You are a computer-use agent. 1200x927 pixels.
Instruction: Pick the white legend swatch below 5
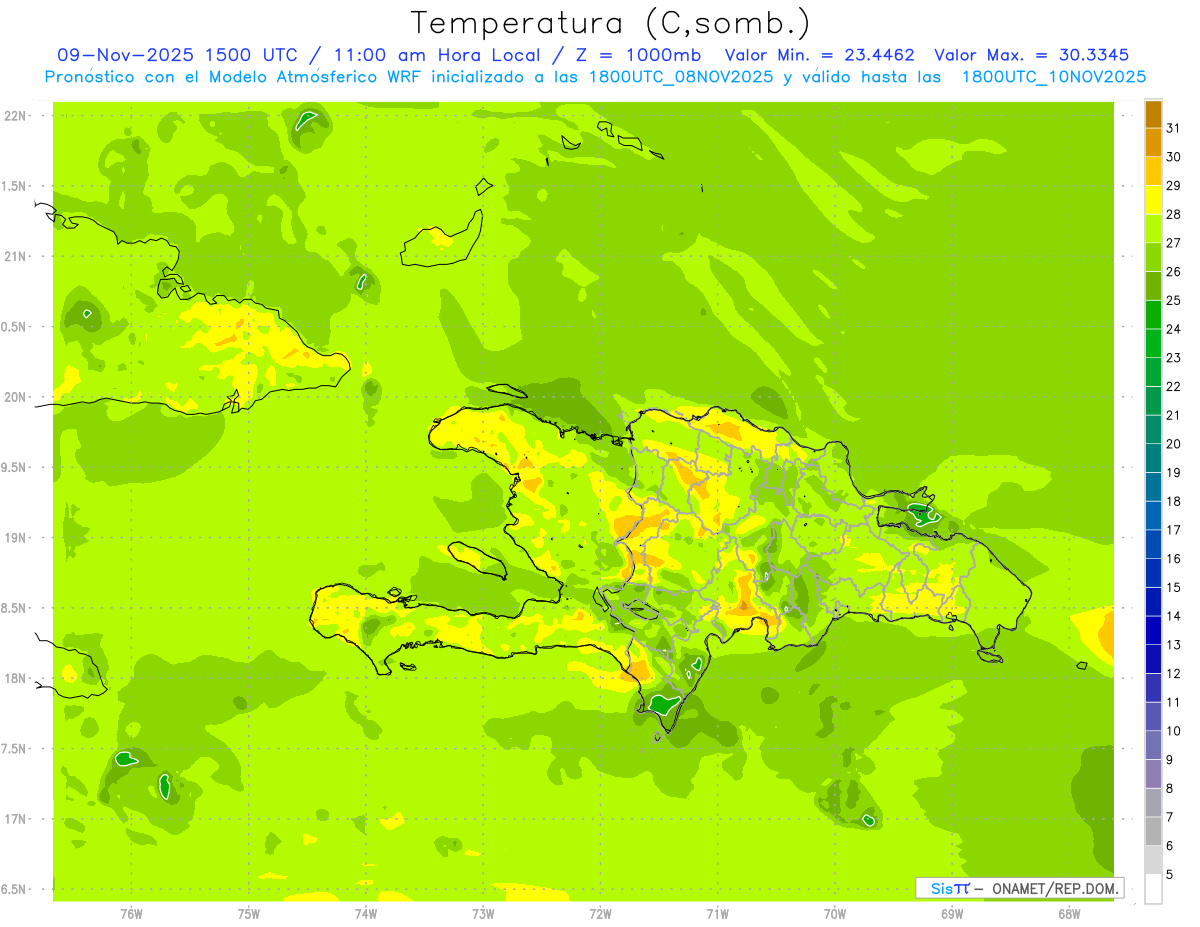click(x=1153, y=889)
